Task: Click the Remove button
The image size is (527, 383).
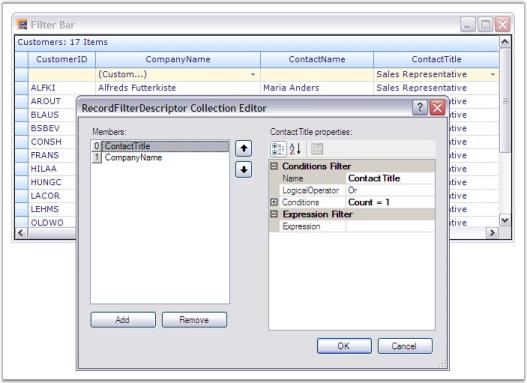Action: (194, 320)
